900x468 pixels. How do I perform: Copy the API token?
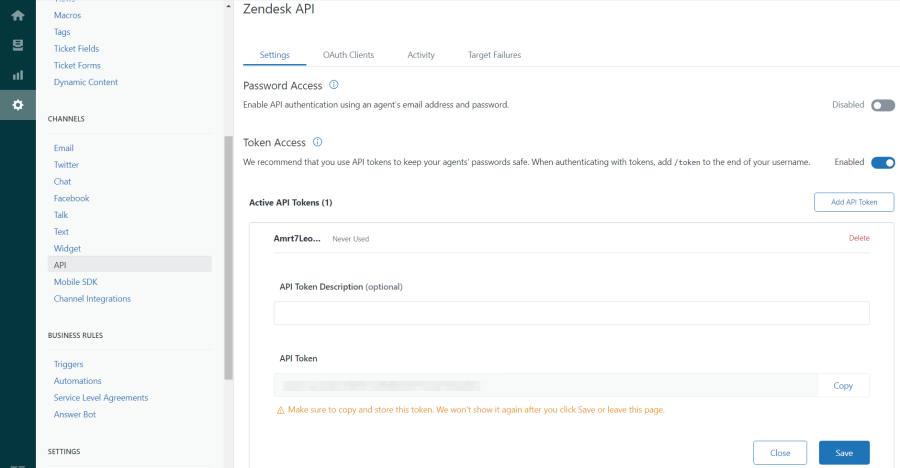pyautogui.click(x=843, y=385)
